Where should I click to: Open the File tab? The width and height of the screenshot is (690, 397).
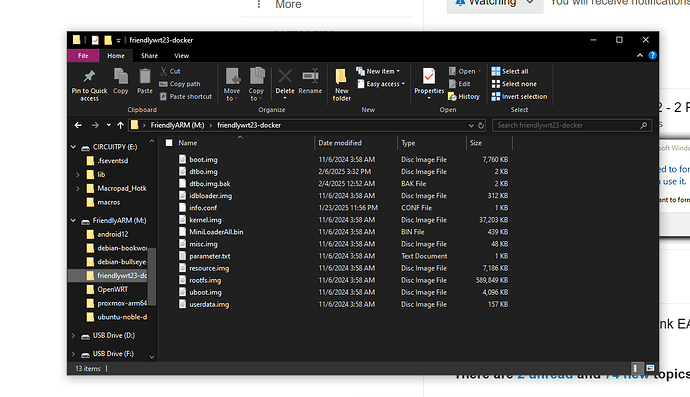click(x=83, y=56)
